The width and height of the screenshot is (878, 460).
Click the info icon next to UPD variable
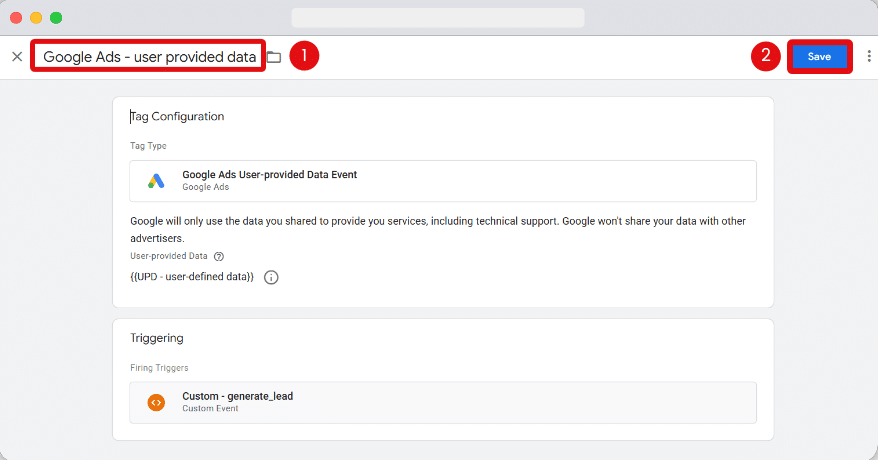[271, 277]
